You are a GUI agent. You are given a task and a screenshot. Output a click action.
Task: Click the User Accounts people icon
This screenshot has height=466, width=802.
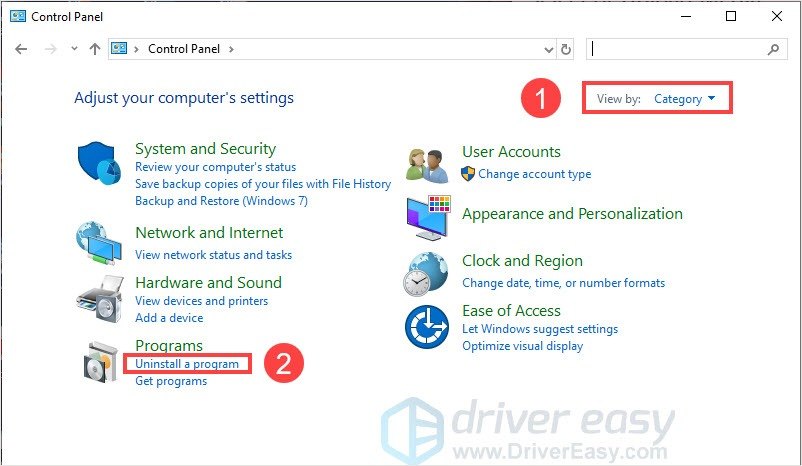coord(427,165)
